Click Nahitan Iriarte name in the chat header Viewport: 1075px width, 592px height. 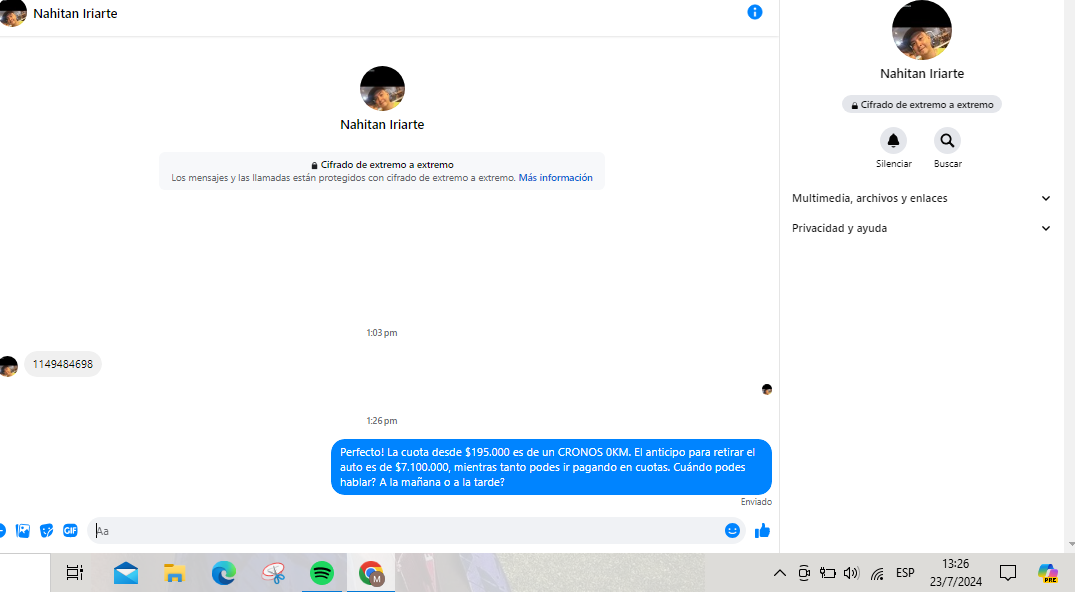pos(75,14)
